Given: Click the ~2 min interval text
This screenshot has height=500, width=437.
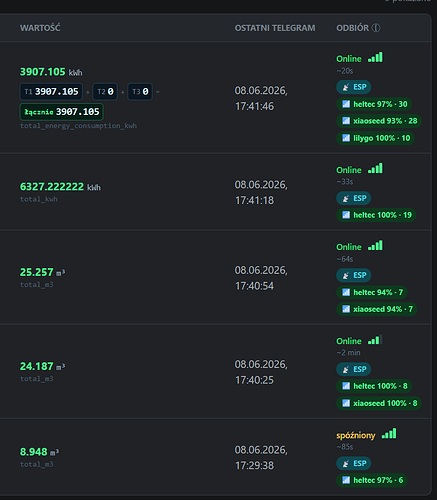Looking at the screenshot, I should tap(348, 353).
